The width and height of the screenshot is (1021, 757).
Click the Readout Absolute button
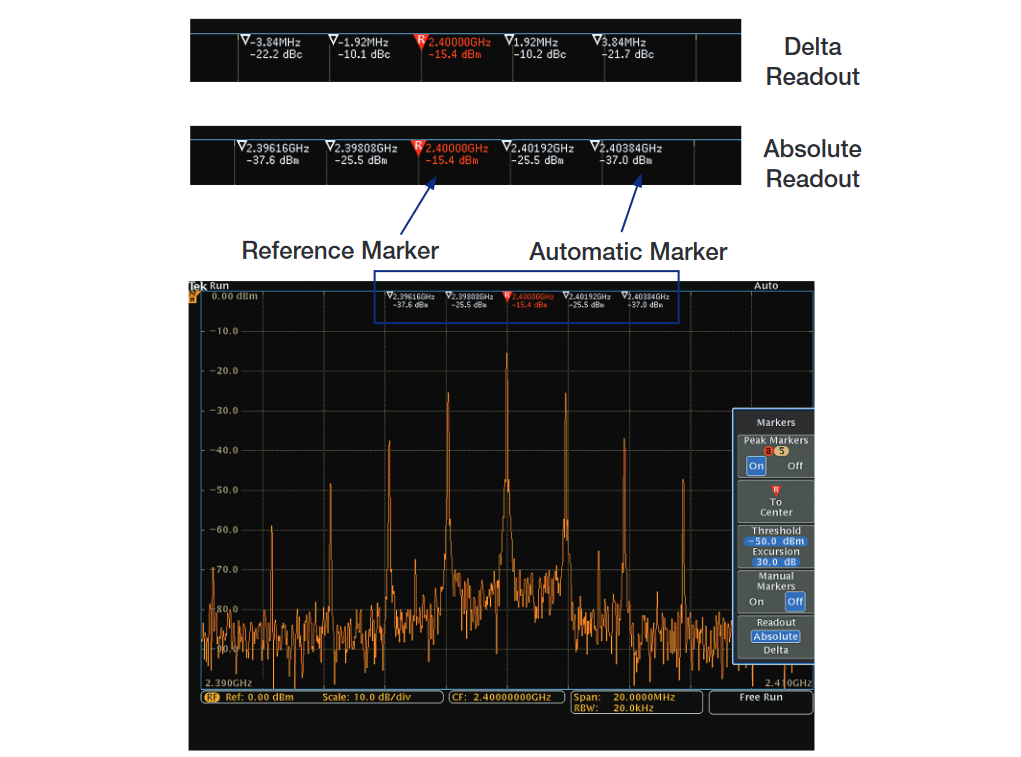775,636
